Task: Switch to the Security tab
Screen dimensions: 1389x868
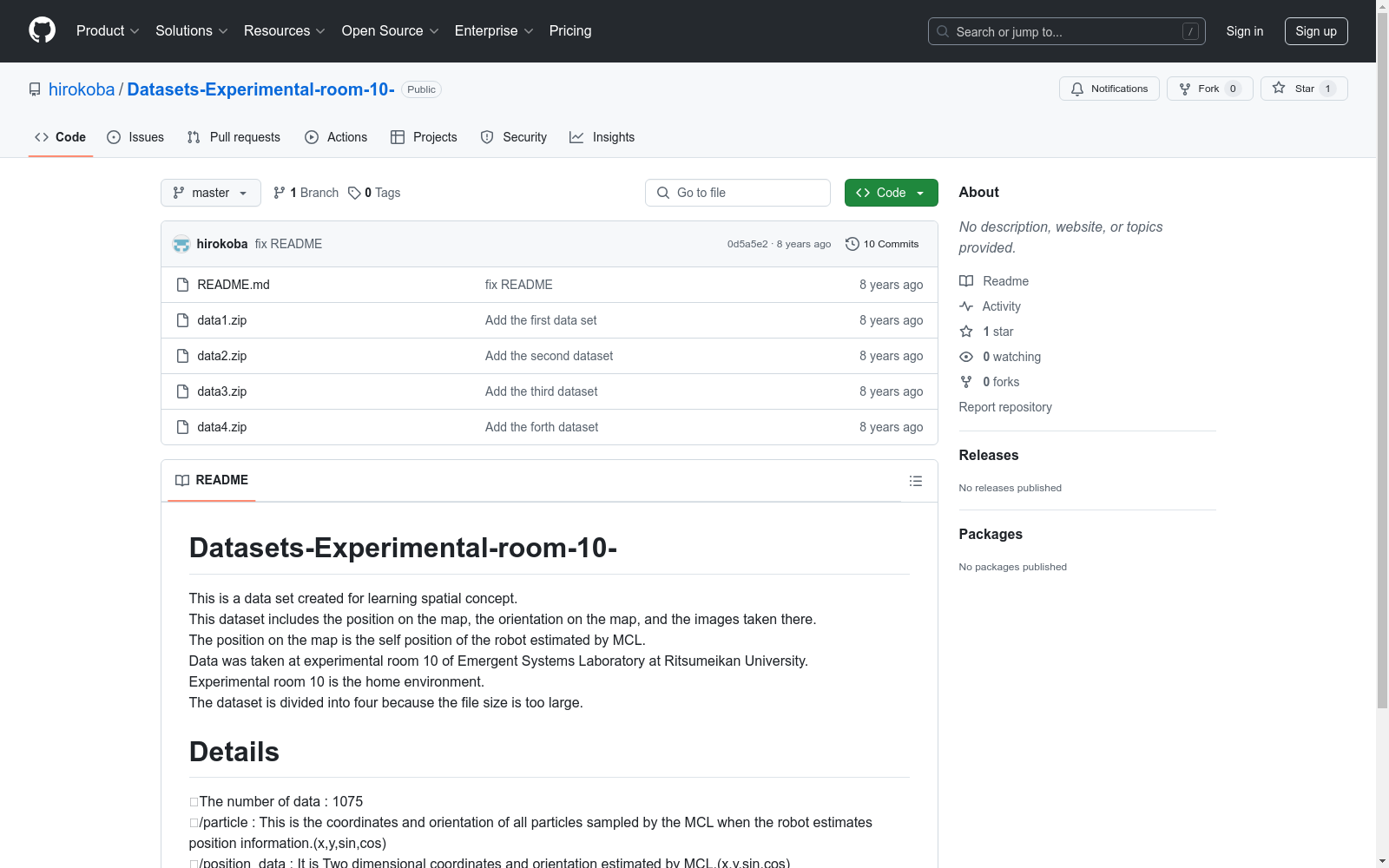Action: point(514,137)
